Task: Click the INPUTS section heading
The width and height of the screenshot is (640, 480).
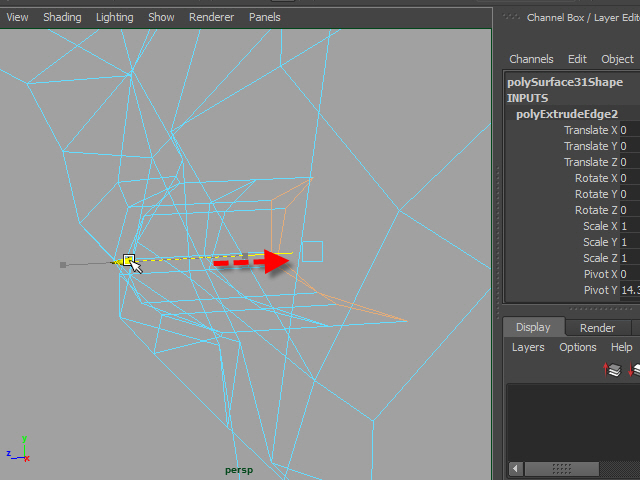Action: [527, 98]
